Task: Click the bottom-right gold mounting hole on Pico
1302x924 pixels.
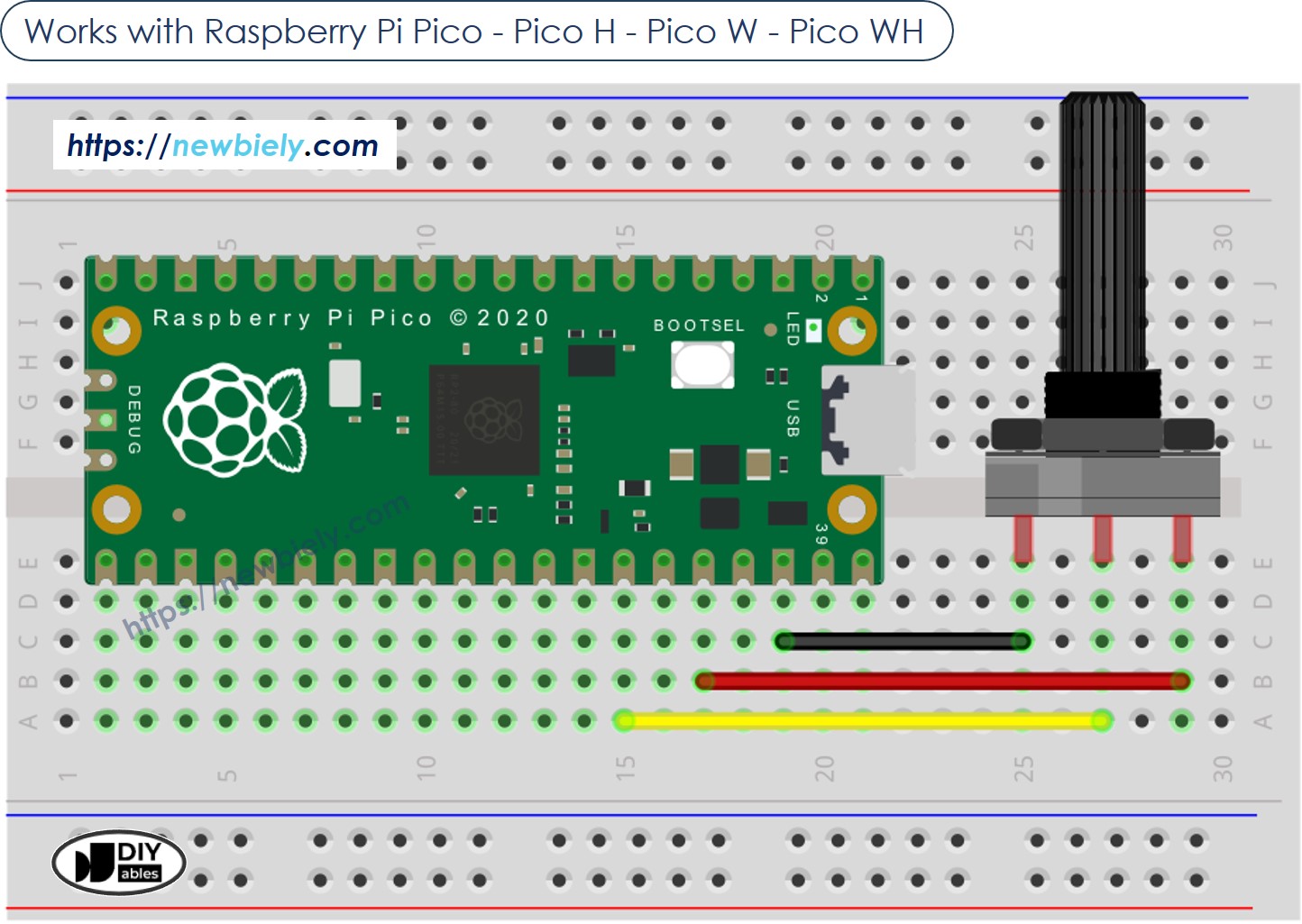Action: click(x=852, y=509)
